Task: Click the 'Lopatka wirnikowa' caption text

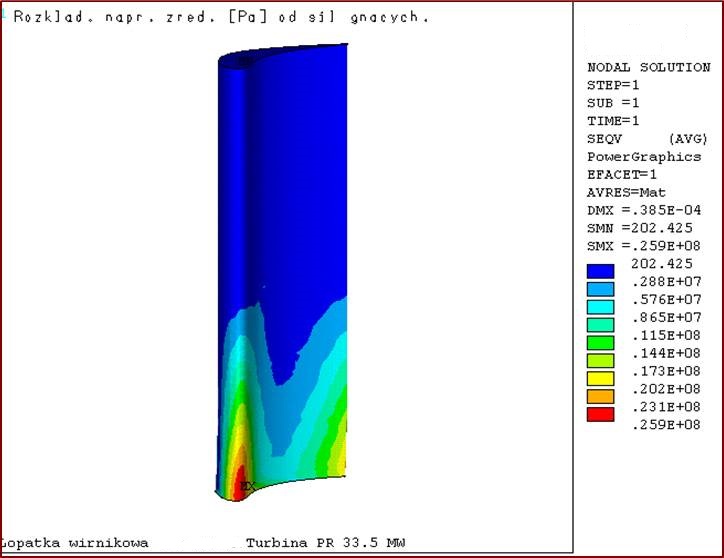Action: [75, 543]
